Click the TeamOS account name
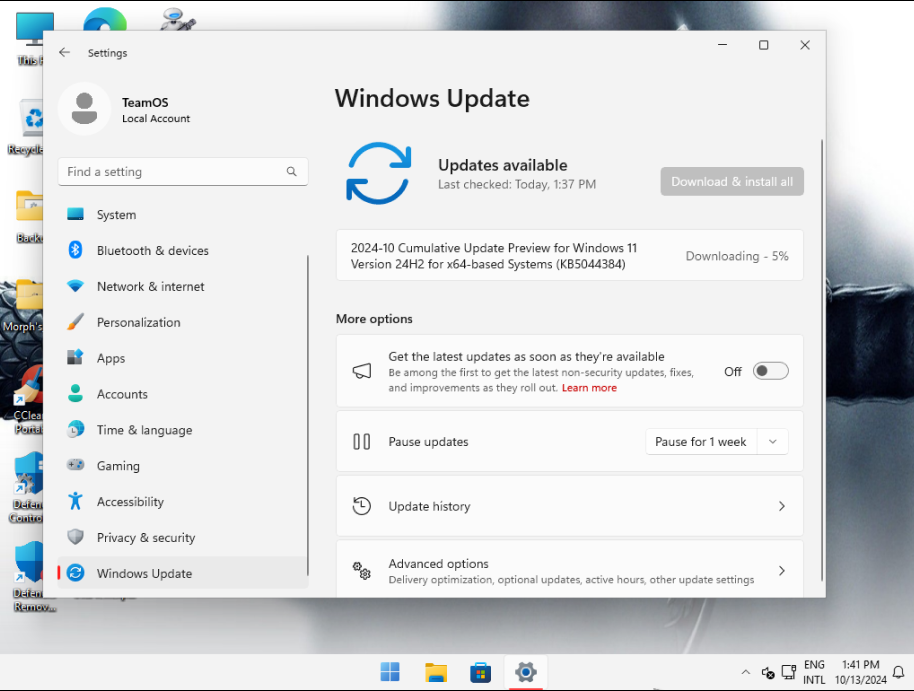Viewport: 914px width, 691px height. pos(145,103)
